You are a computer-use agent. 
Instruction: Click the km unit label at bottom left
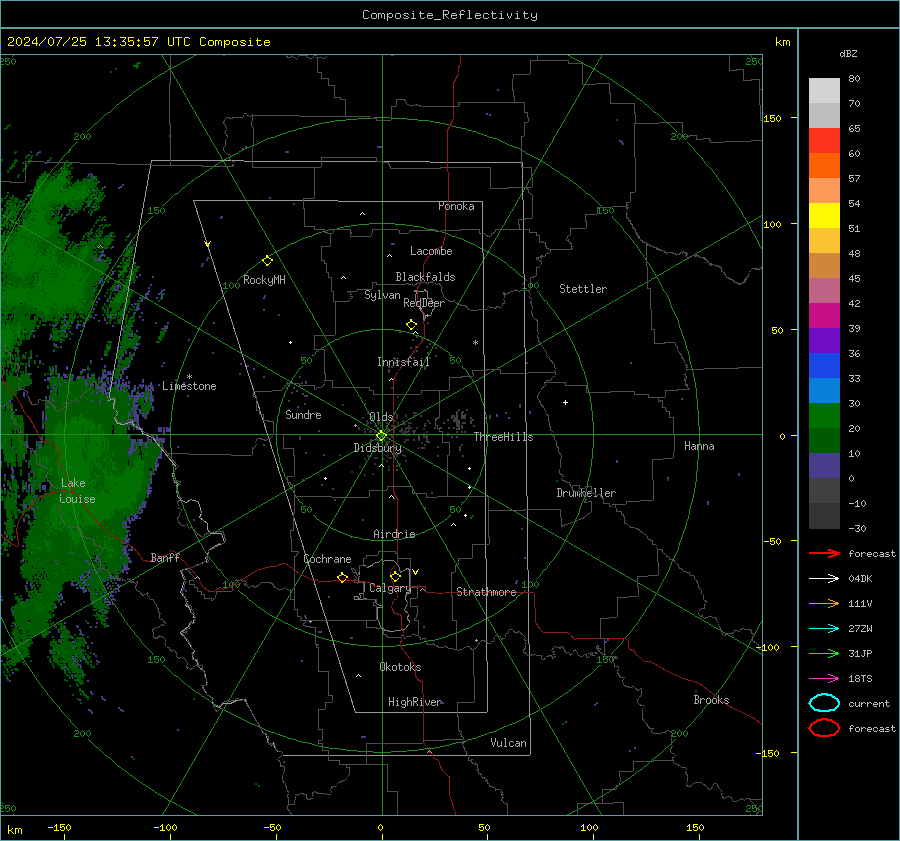point(14,830)
